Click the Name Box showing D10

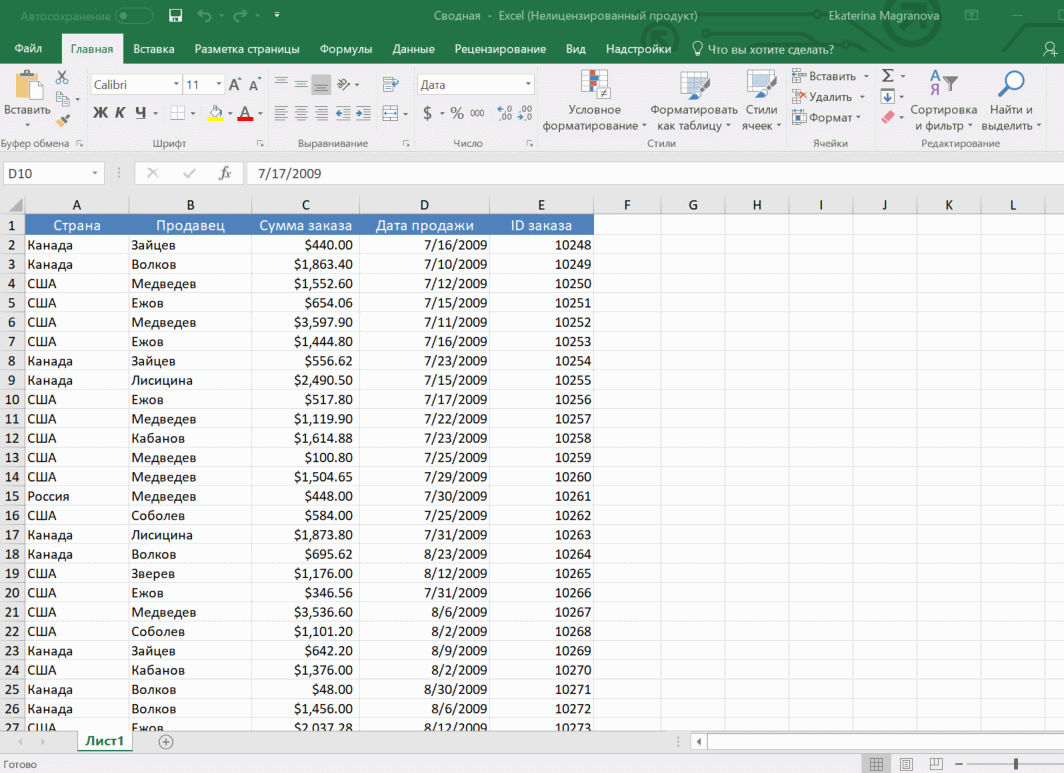click(x=46, y=173)
